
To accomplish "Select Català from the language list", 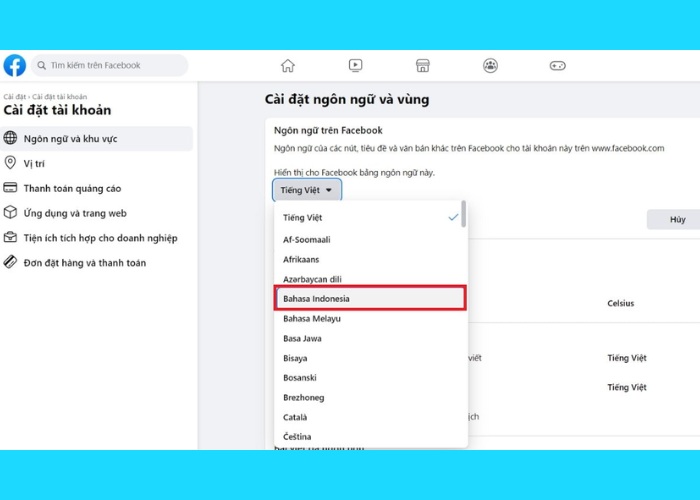I will (x=295, y=417).
